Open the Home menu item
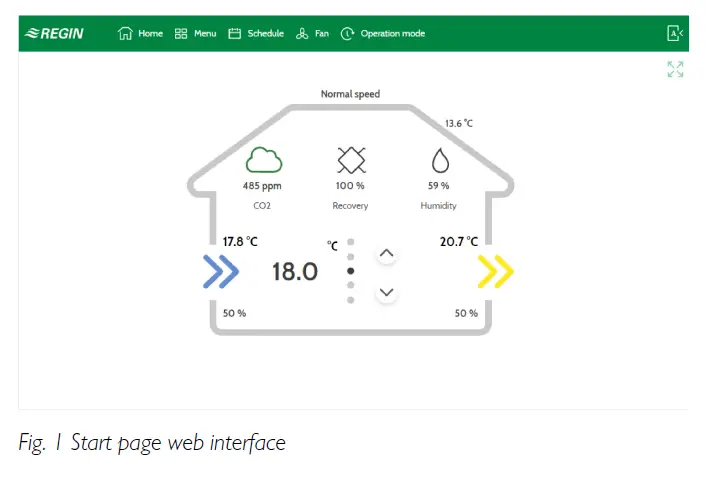Image resolution: width=725 pixels, height=479 pixels. (x=140, y=33)
